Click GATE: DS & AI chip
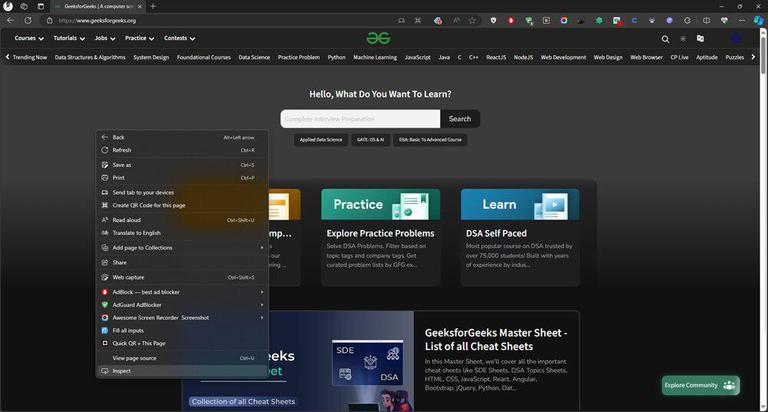This screenshot has height=412, width=768. point(370,140)
